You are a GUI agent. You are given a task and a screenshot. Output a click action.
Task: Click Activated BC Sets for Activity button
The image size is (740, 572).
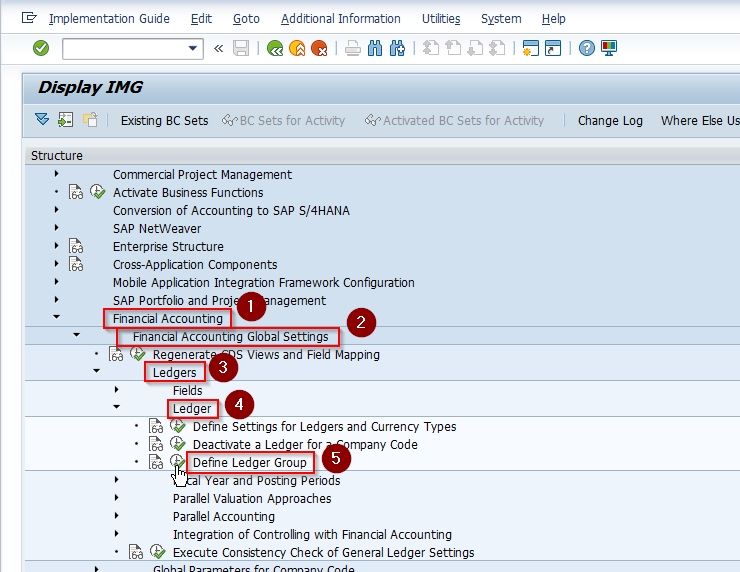(x=454, y=121)
